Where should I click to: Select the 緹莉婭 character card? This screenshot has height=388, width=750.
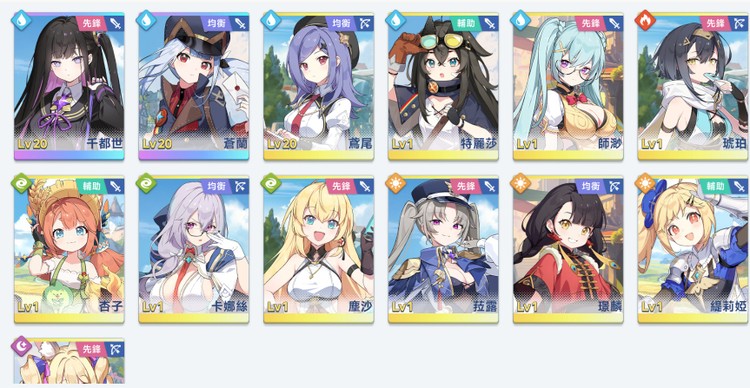pos(694,249)
